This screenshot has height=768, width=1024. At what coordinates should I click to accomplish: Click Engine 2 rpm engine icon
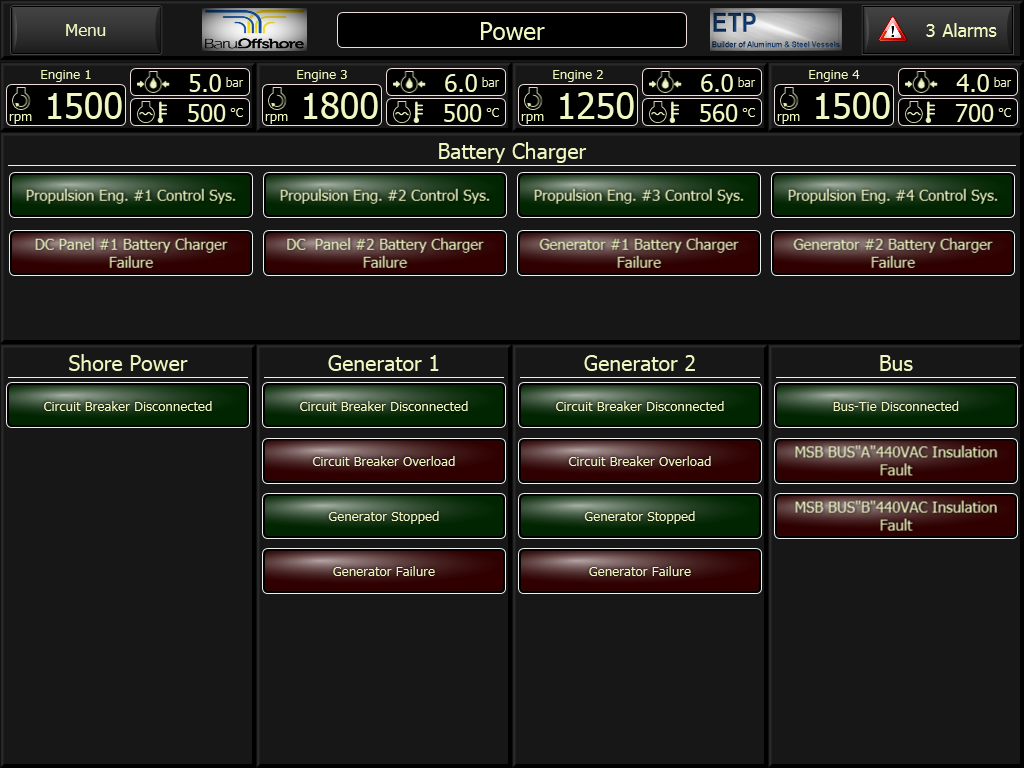pyautogui.click(x=533, y=99)
